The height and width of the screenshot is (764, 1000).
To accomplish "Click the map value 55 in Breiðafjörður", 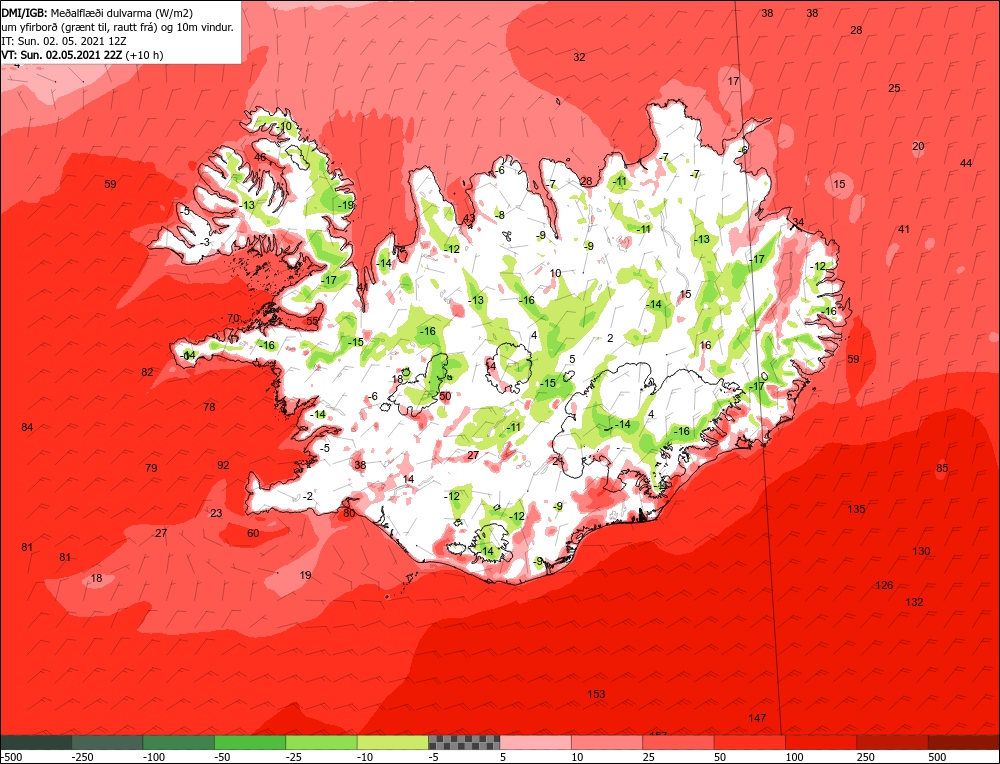I will tap(312, 321).
